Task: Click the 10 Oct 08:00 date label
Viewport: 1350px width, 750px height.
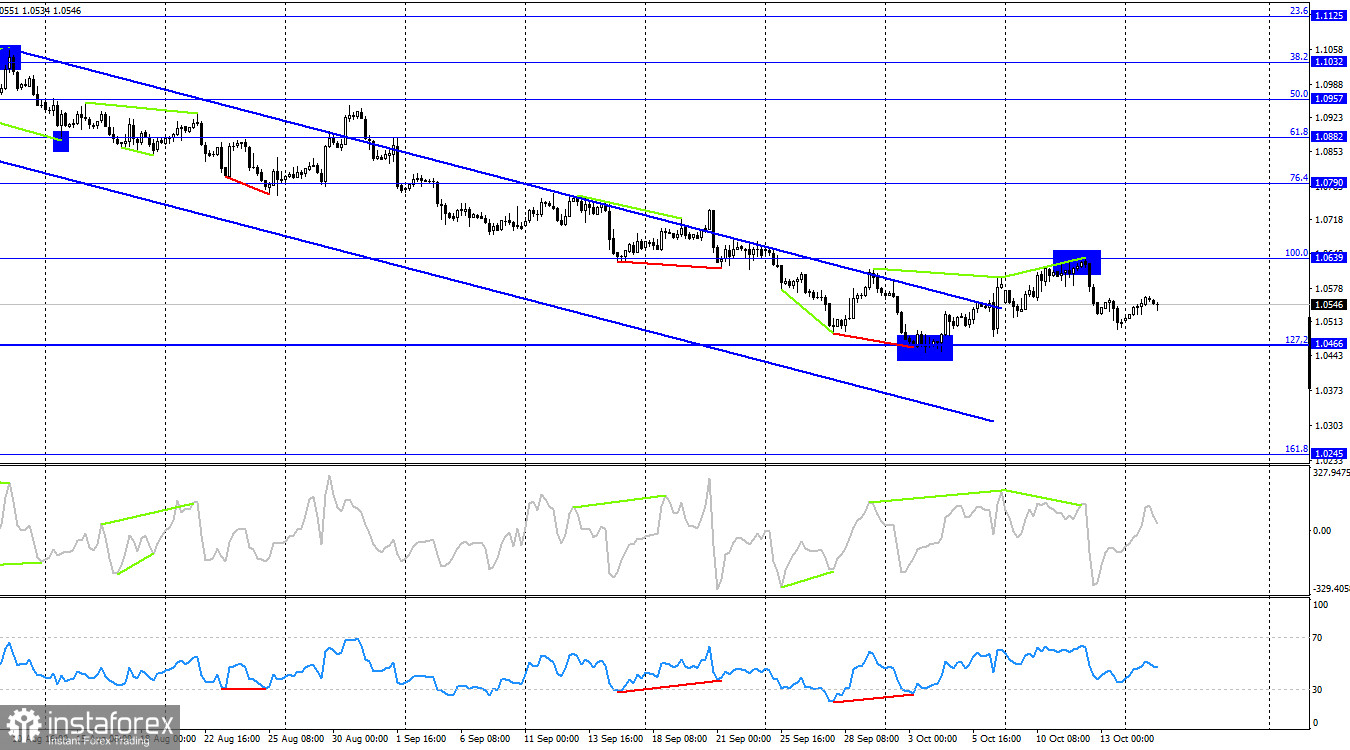Action: pyautogui.click(x=1065, y=740)
